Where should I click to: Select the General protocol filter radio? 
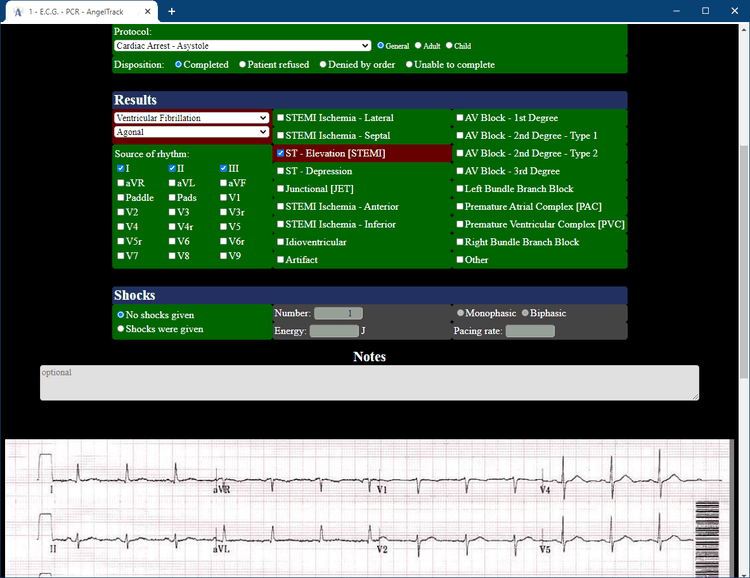[381, 45]
